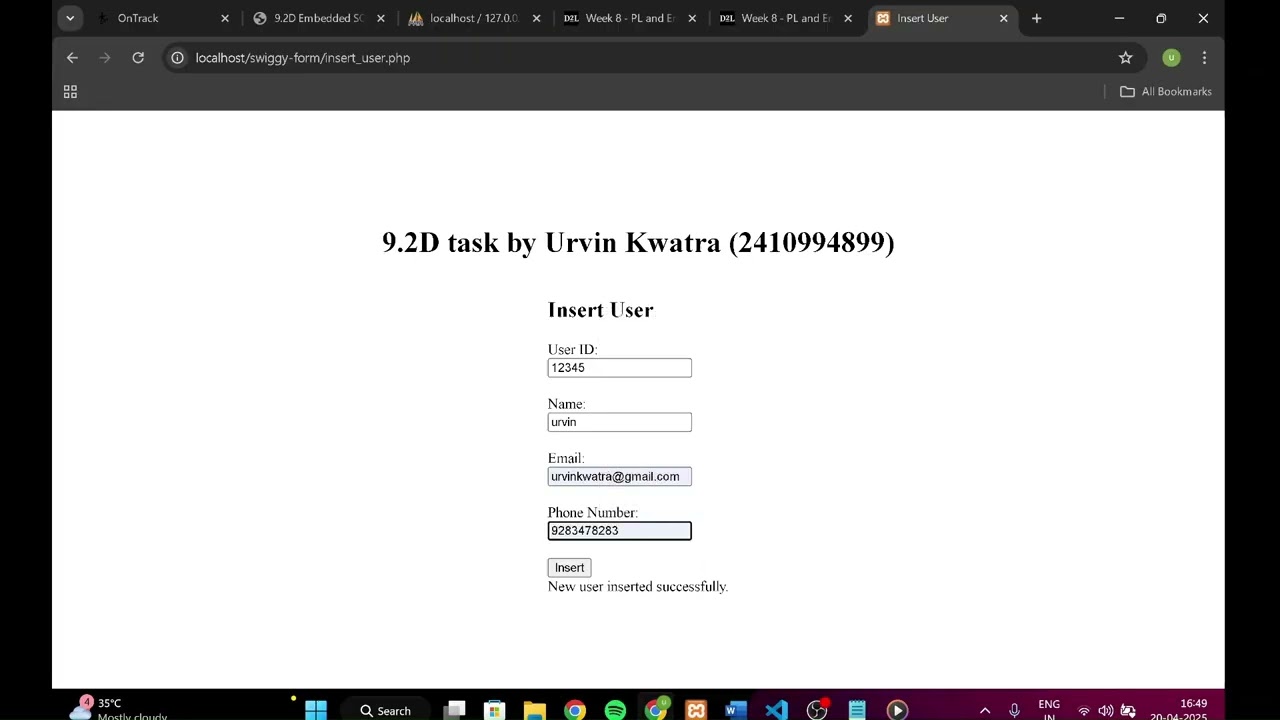
Task: Bookmark this page with the star icon
Action: click(1125, 58)
